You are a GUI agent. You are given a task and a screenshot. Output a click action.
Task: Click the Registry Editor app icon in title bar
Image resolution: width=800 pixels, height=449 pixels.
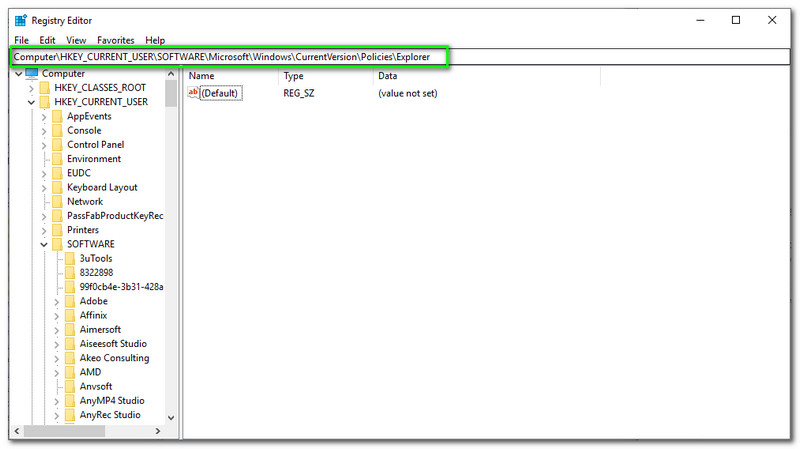(20, 20)
